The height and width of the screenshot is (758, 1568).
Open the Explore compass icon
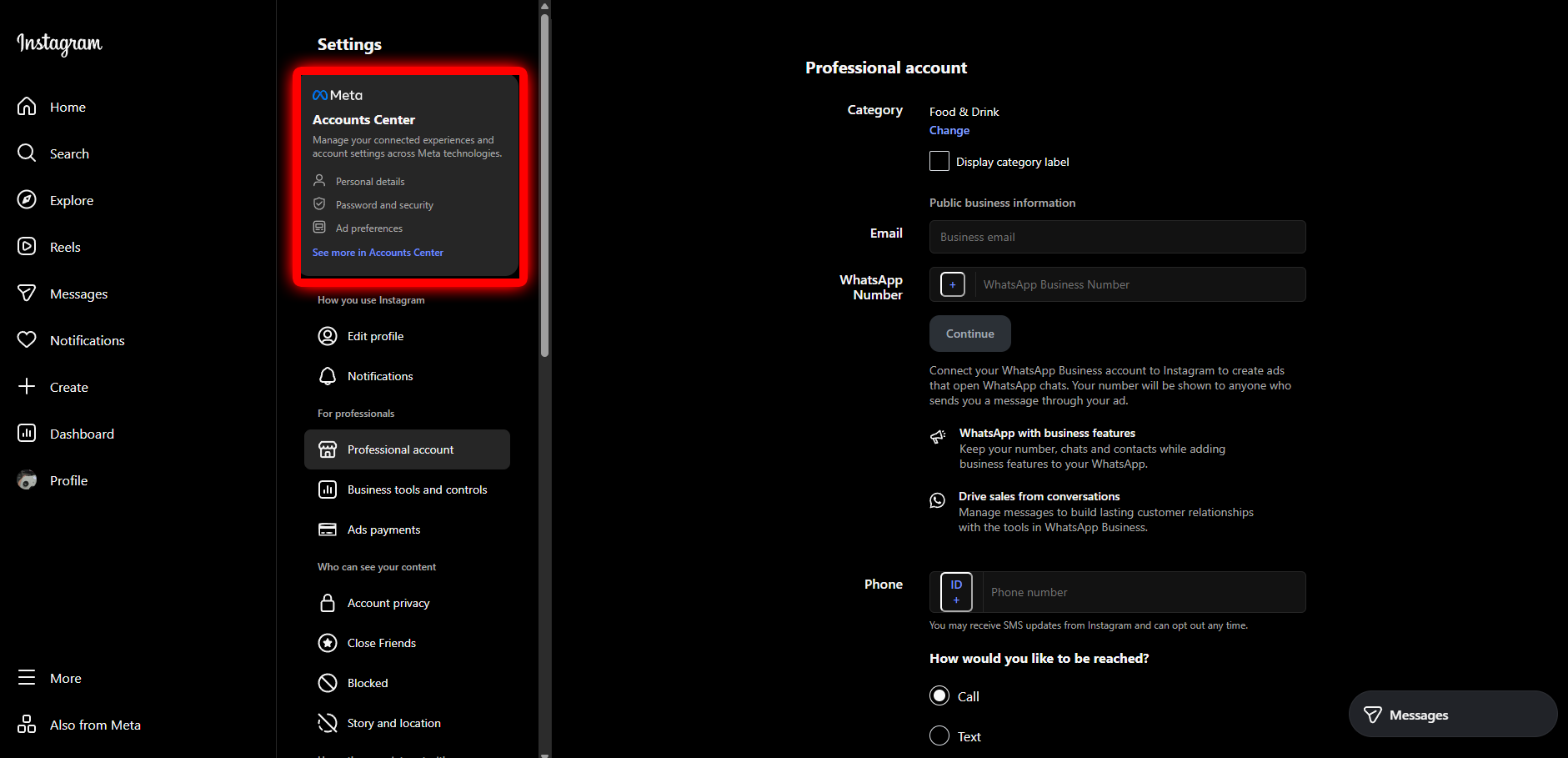[27, 200]
